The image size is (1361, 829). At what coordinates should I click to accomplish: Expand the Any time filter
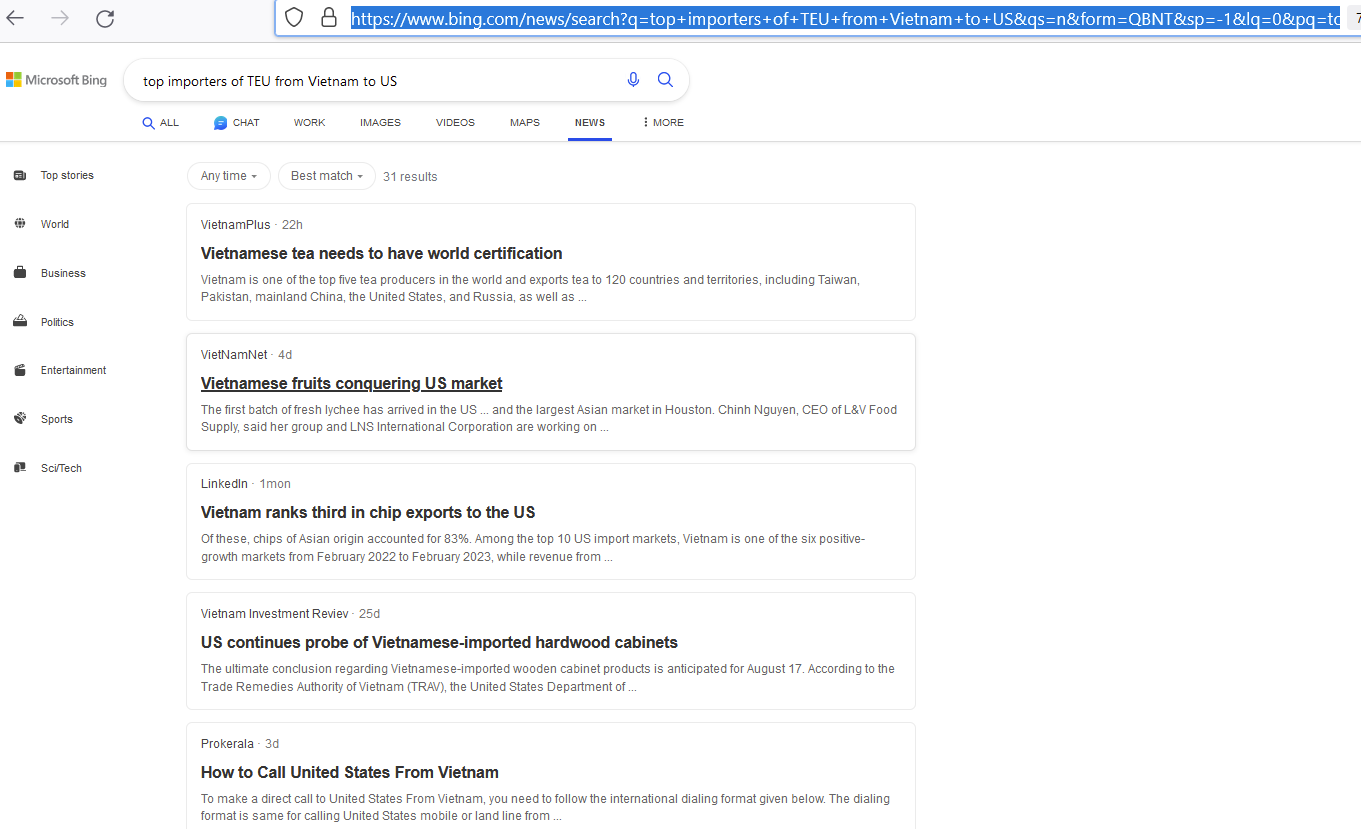click(x=229, y=176)
